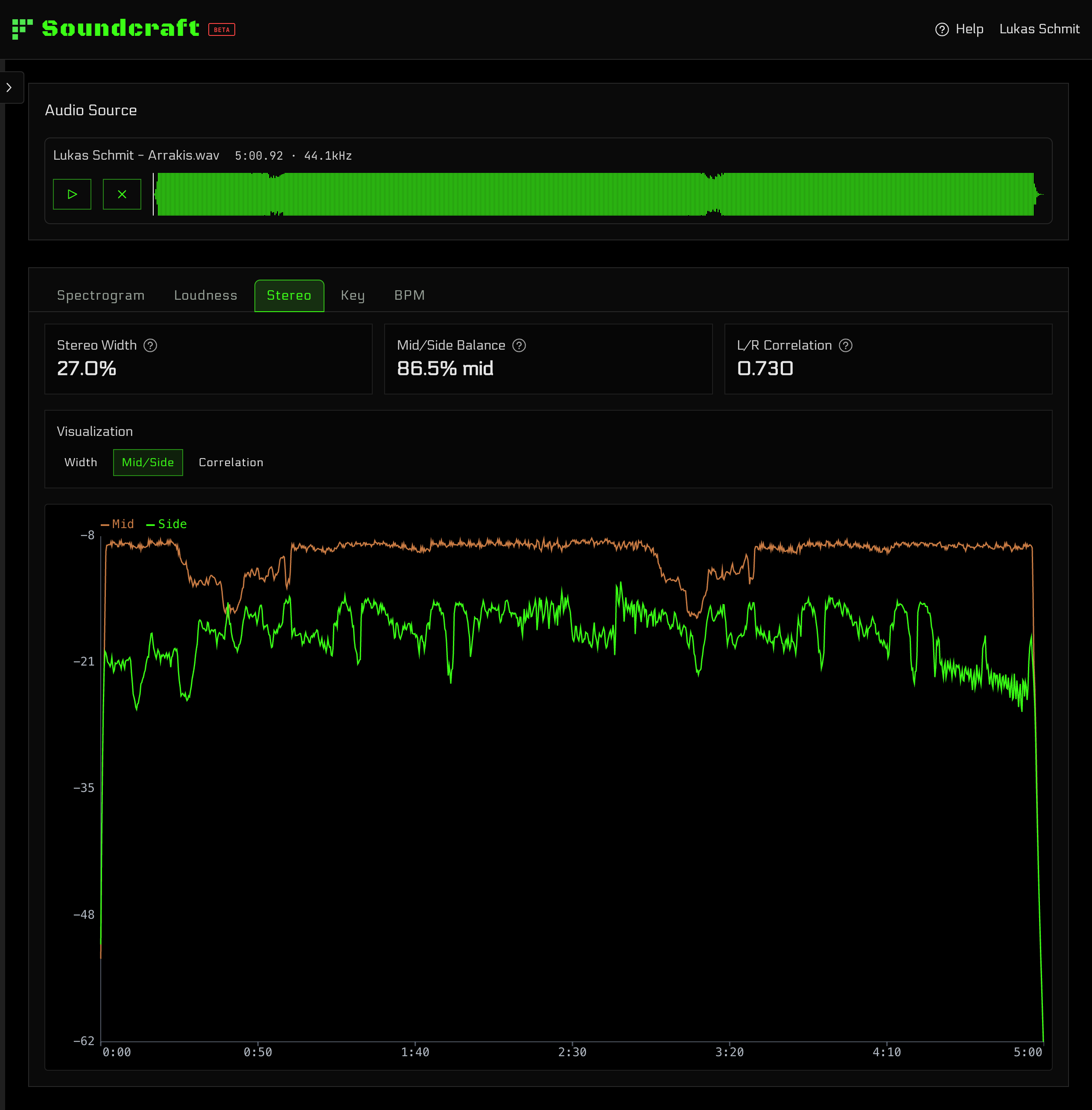Switch to the Spectrogram tab
The image size is (1092, 1110).
point(100,295)
